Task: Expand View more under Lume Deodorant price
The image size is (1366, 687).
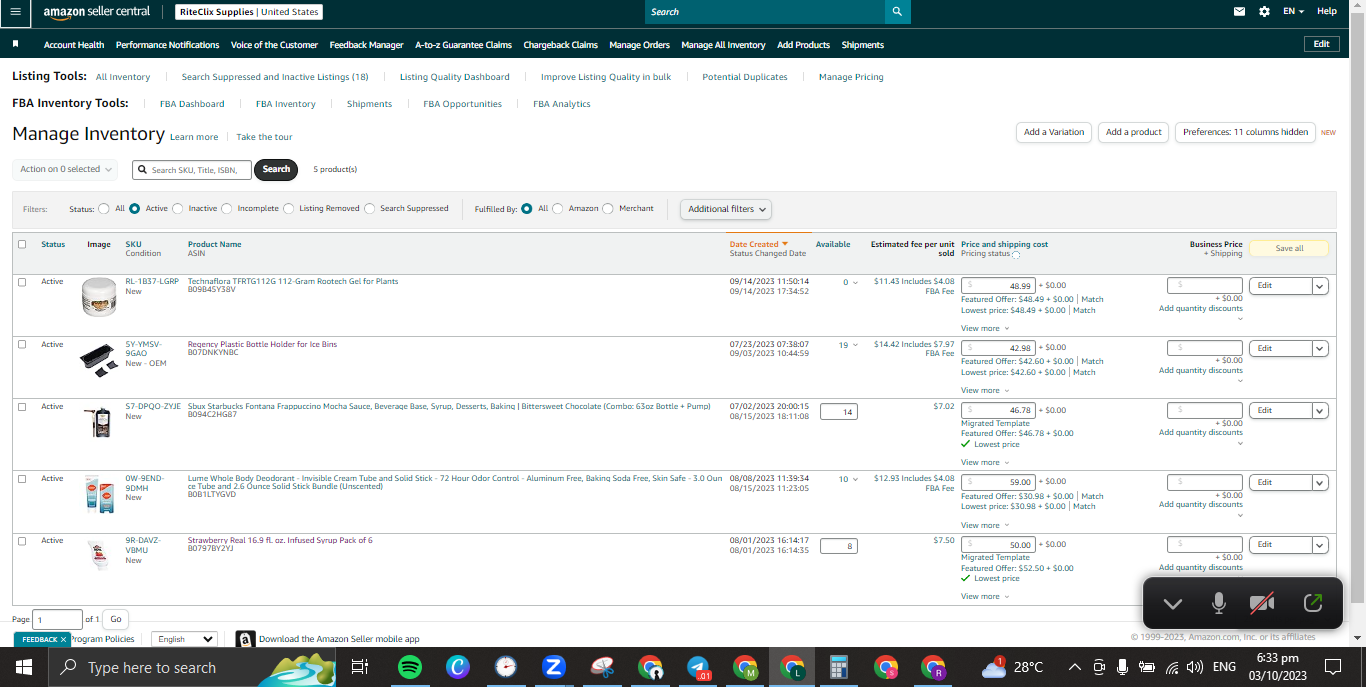Action: point(985,525)
